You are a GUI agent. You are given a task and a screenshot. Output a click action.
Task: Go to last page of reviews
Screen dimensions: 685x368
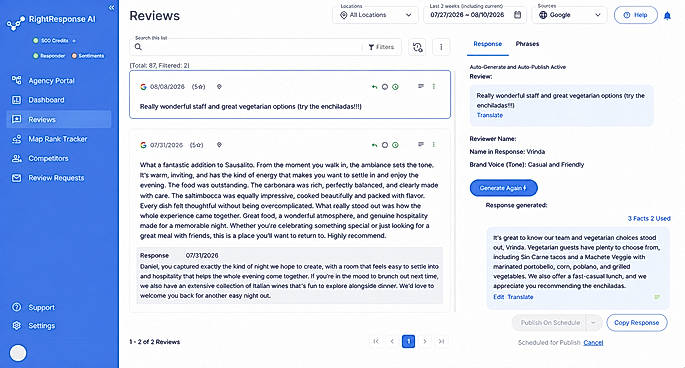[441, 341]
